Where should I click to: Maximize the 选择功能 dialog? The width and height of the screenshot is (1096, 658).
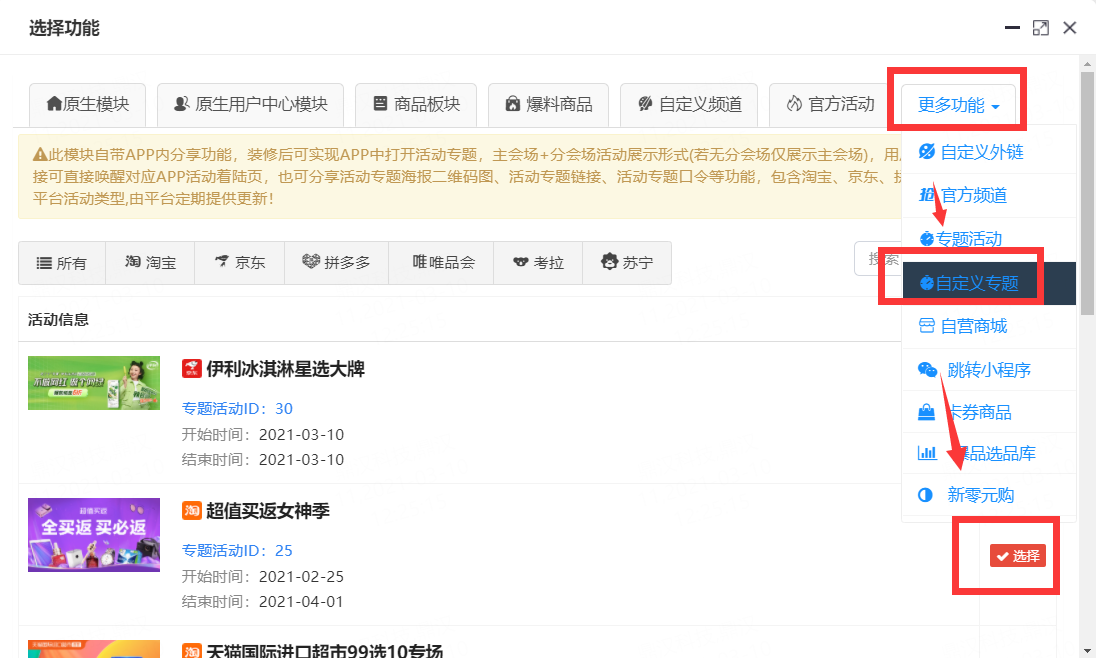[1041, 28]
